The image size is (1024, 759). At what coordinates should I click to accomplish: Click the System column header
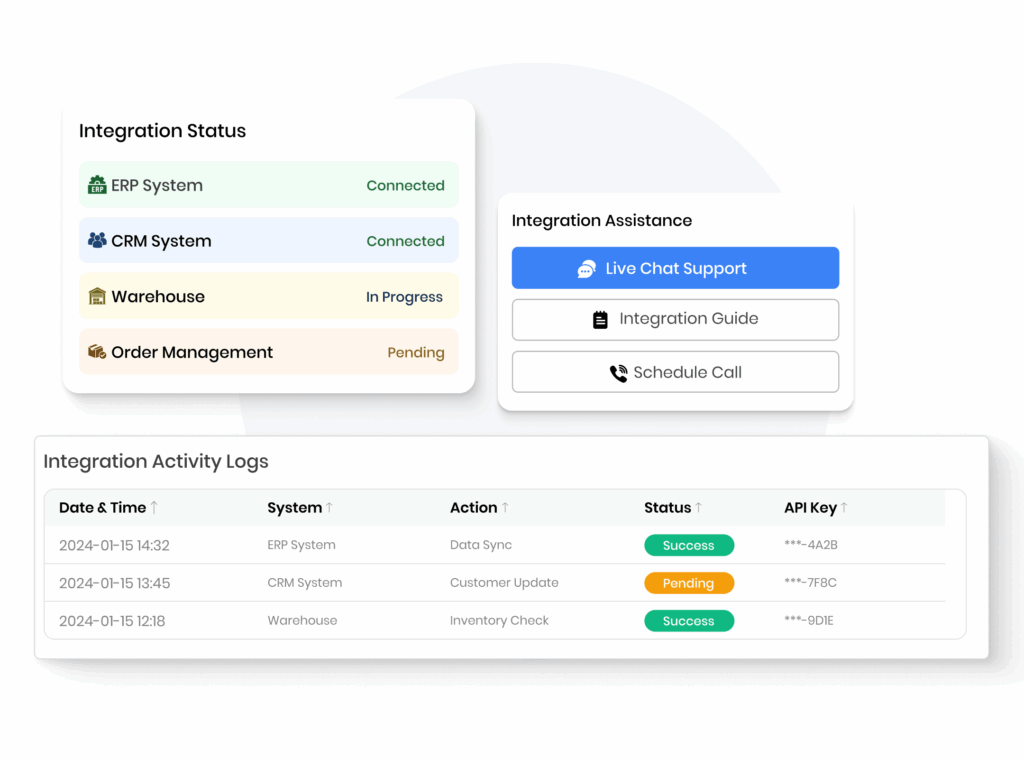point(295,508)
